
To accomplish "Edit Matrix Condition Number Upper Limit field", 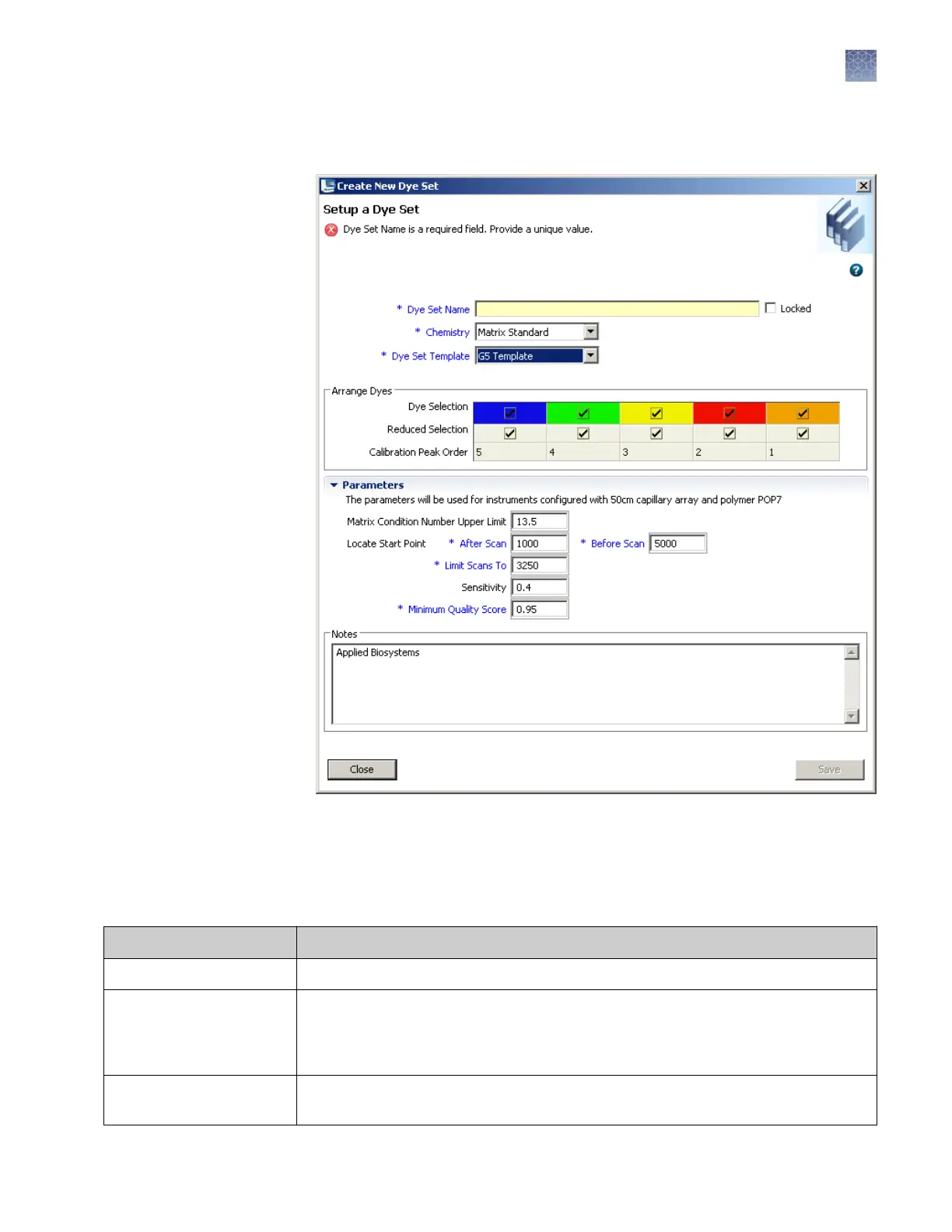I will (x=540, y=521).
